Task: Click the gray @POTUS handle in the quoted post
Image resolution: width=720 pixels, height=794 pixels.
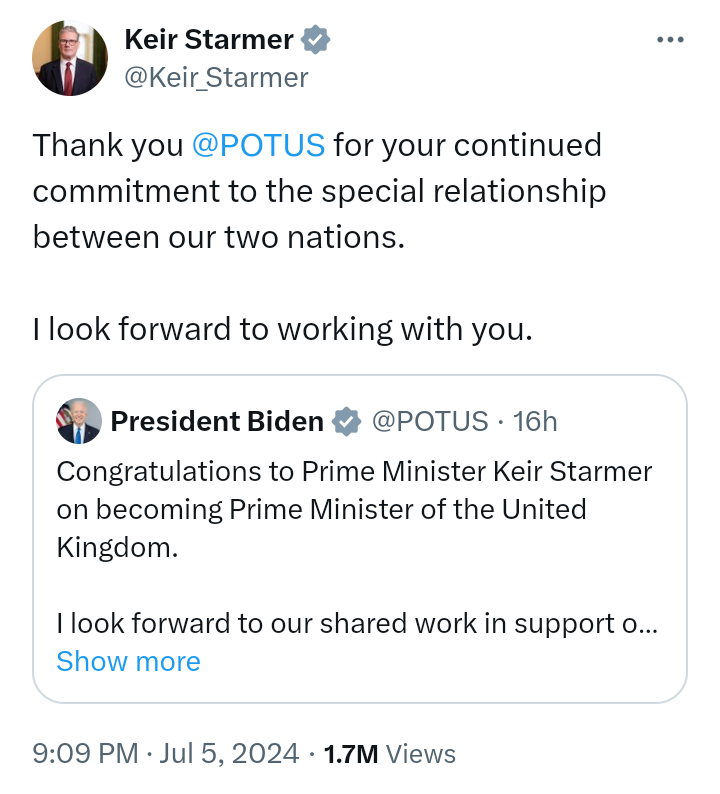Action: coord(430,422)
